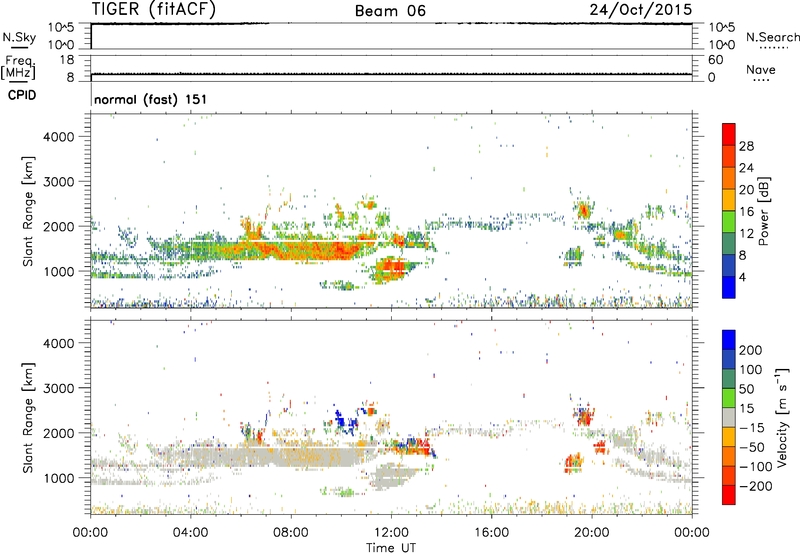Click the CPID label
This screenshot has height=554, width=800.
point(22,95)
